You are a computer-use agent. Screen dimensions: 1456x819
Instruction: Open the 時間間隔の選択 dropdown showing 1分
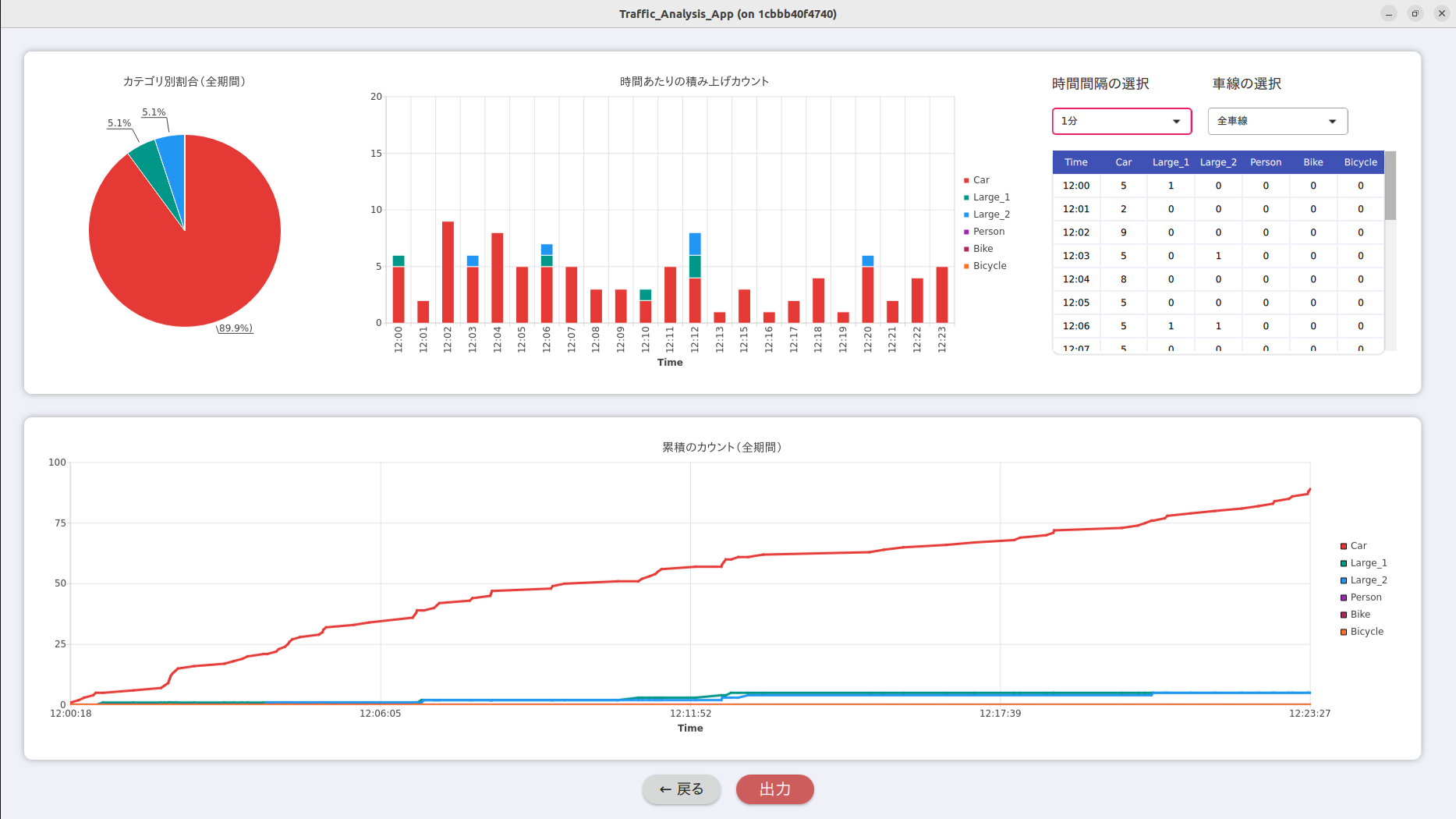pos(1121,121)
